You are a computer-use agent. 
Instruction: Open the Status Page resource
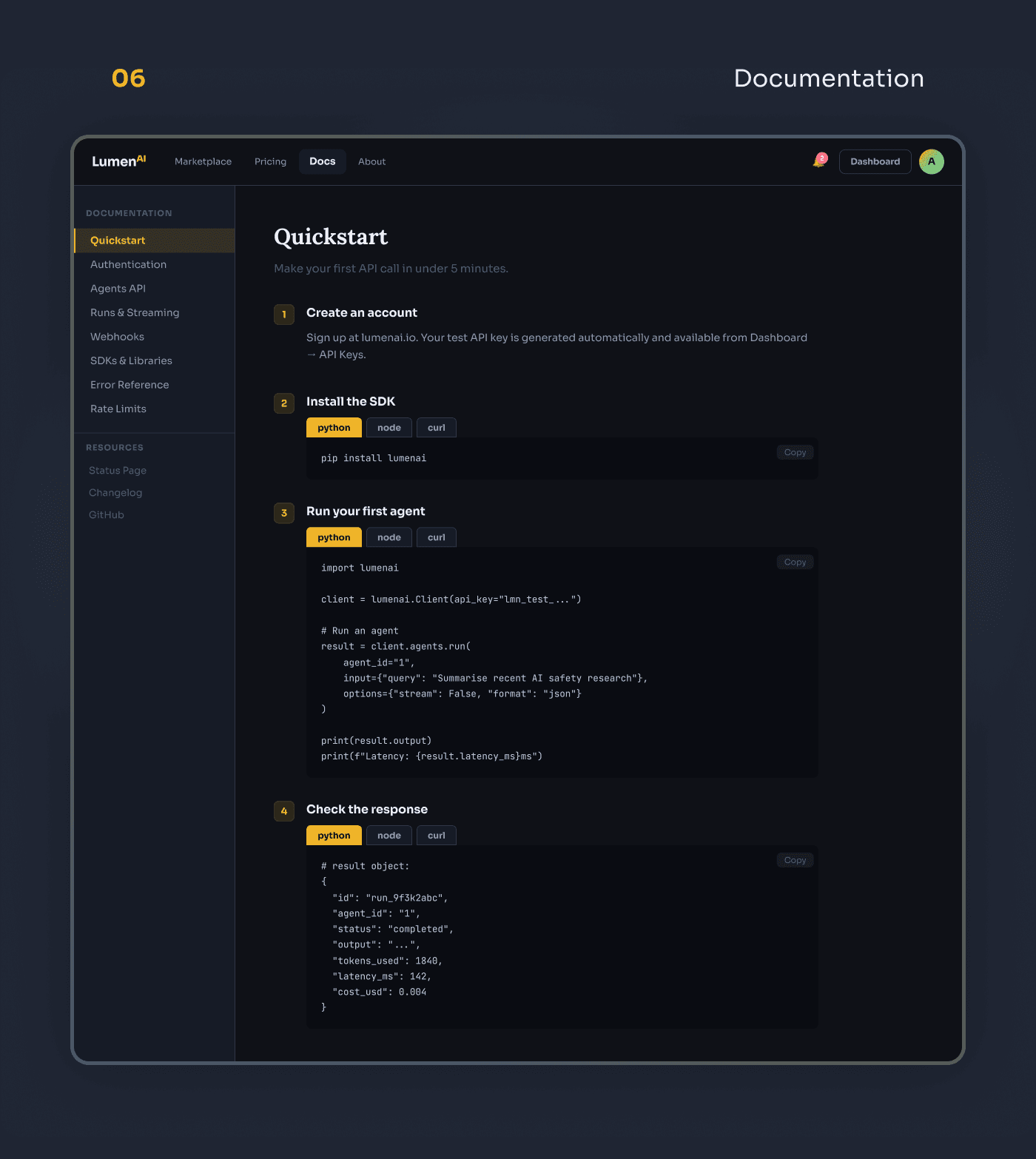pos(118,470)
